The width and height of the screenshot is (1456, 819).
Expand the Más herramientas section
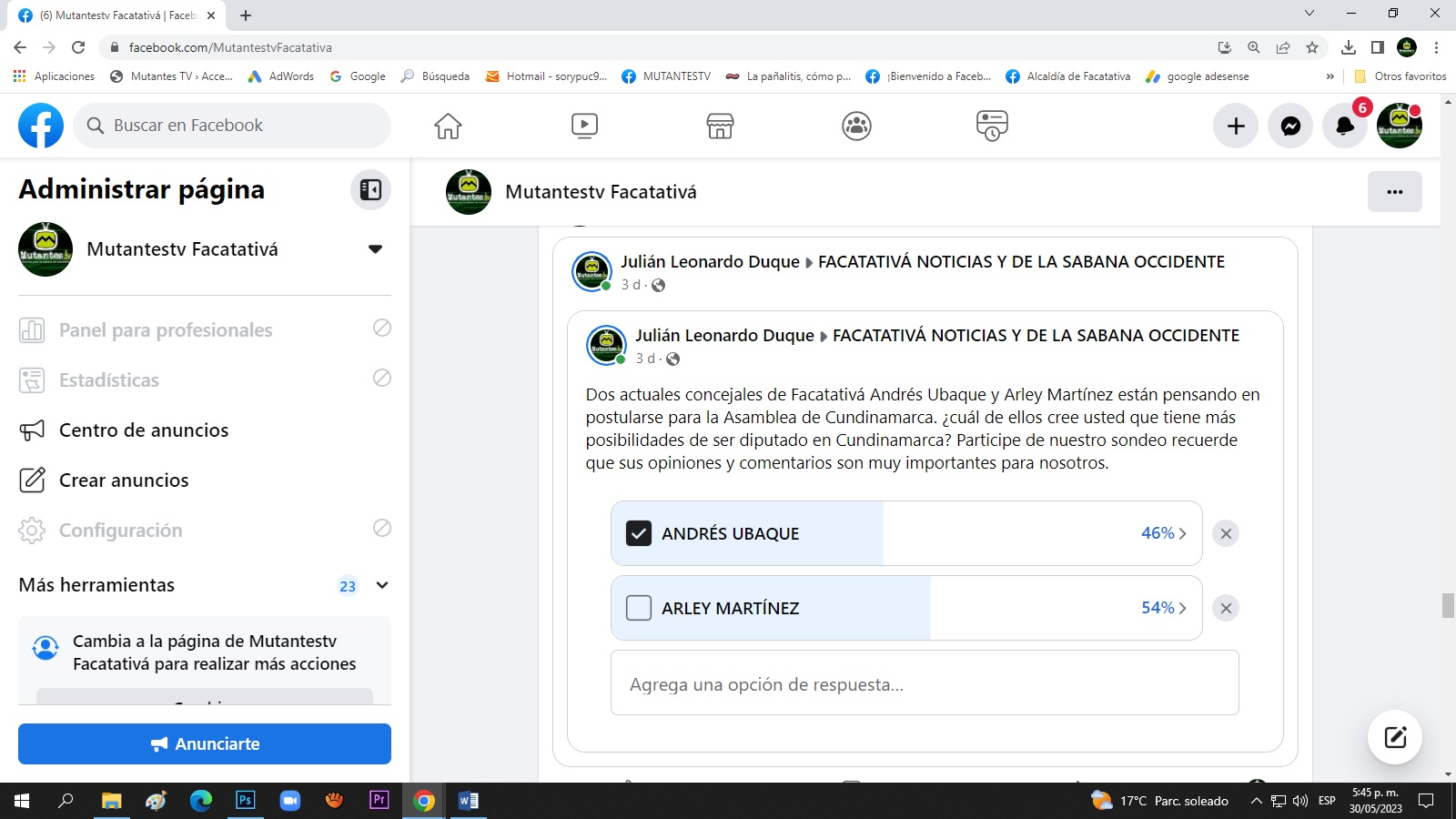[x=382, y=585]
